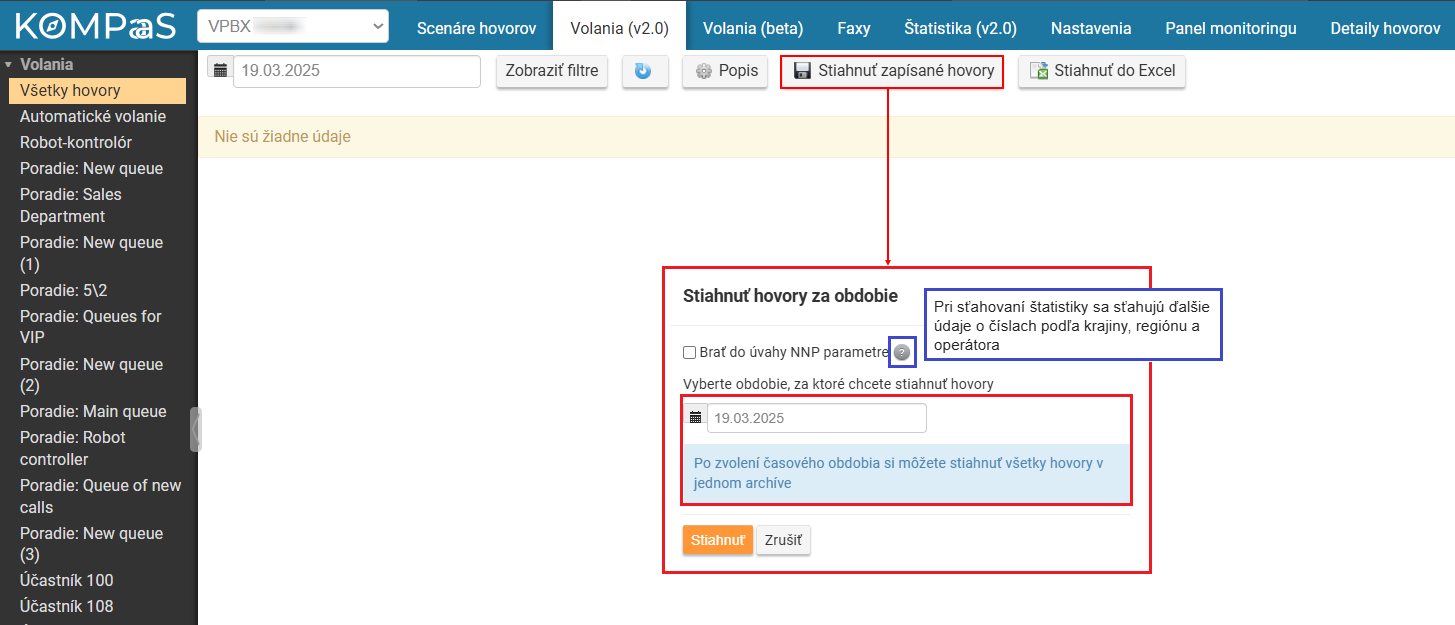This screenshot has height=625, width=1455.
Task: Collapse the Volania sidebar section
Action: pos(8,64)
